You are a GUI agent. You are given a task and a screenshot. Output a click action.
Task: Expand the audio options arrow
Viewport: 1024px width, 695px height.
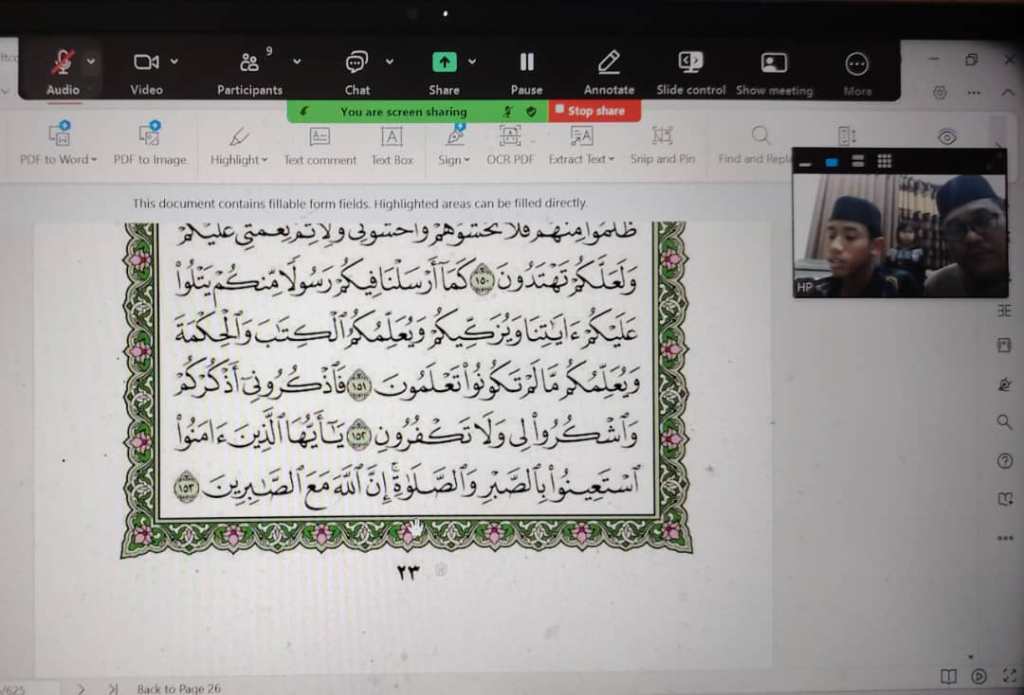coord(91,61)
